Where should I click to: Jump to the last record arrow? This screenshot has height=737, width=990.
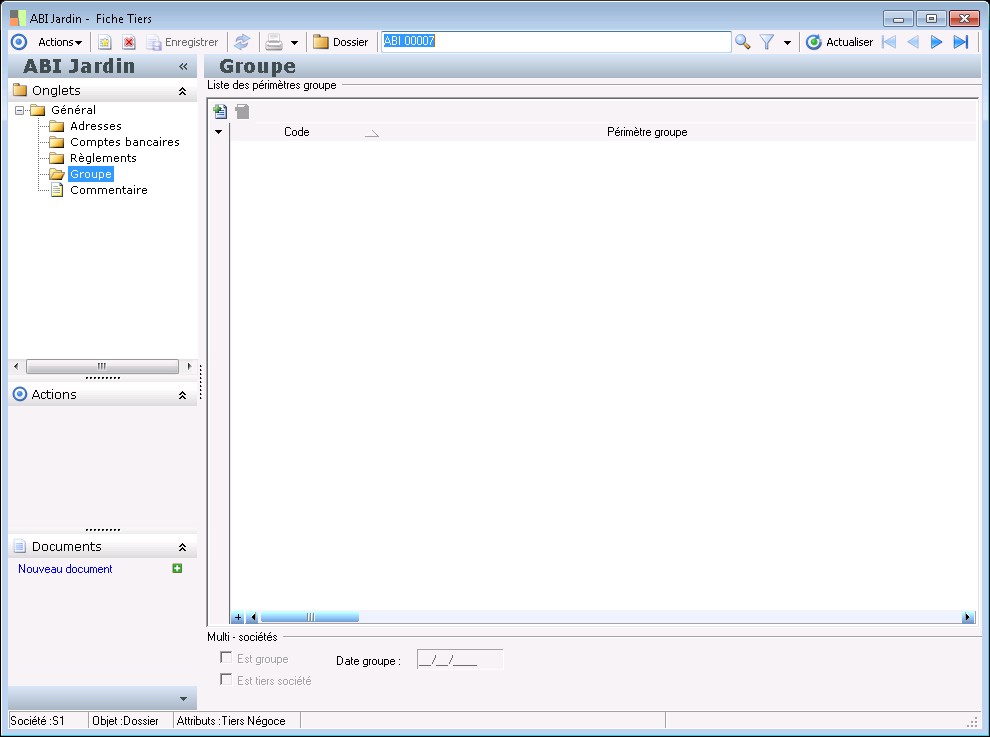[961, 42]
